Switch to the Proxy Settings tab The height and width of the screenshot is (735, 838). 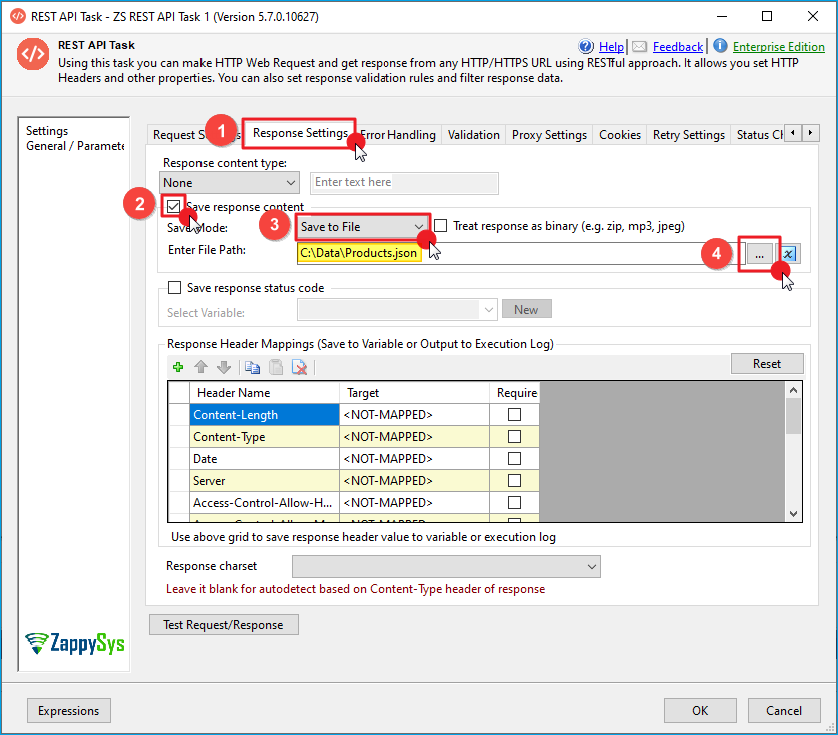click(x=549, y=135)
